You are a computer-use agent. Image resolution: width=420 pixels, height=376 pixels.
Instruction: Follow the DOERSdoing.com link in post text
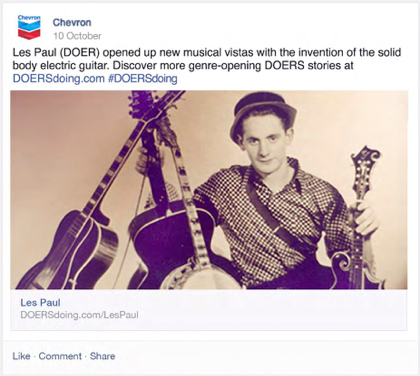tap(58, 79)
